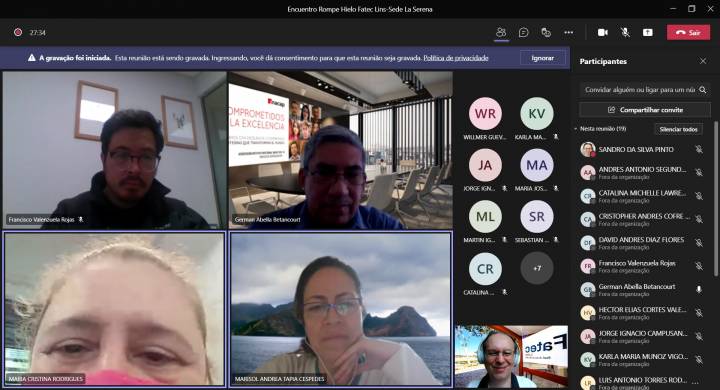Close the Participantes panel

coord(703,61)
